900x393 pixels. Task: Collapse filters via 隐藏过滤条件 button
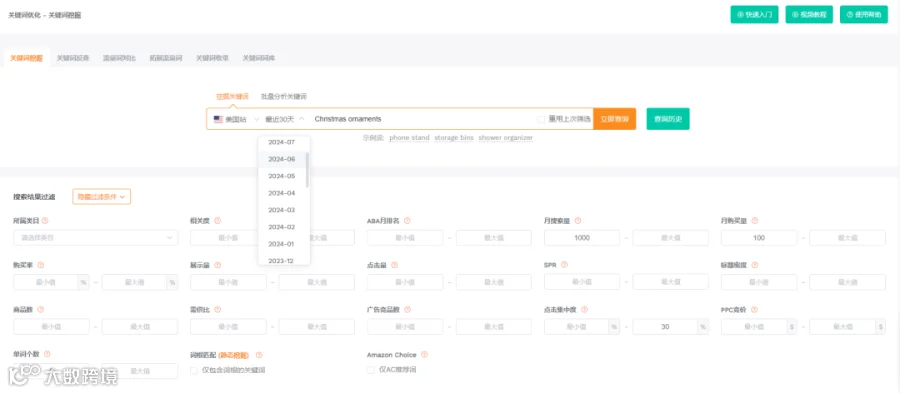point(102,196)
